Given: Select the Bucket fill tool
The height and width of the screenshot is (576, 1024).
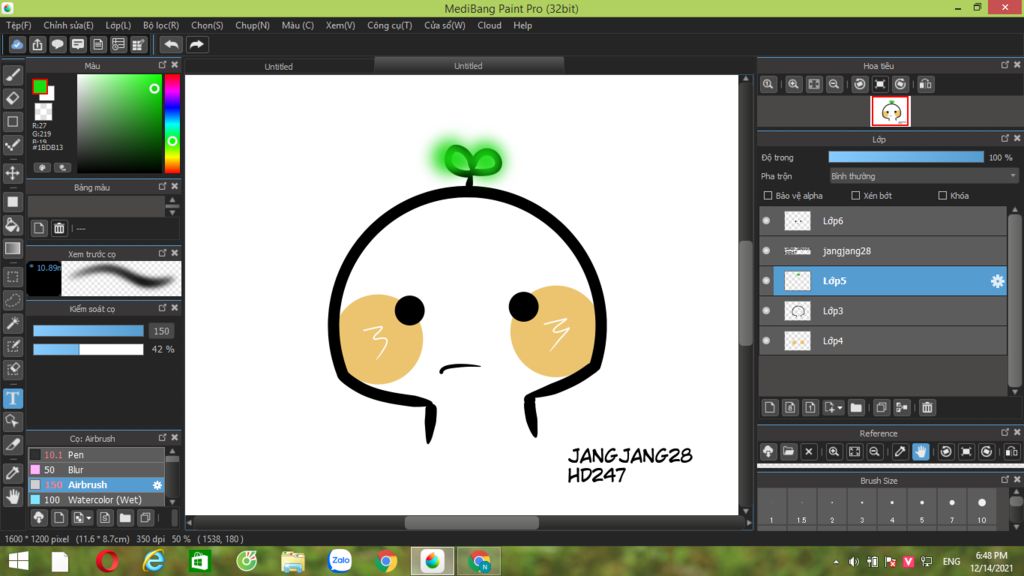Looking at the screenshot, I should (x=13, y=225).
